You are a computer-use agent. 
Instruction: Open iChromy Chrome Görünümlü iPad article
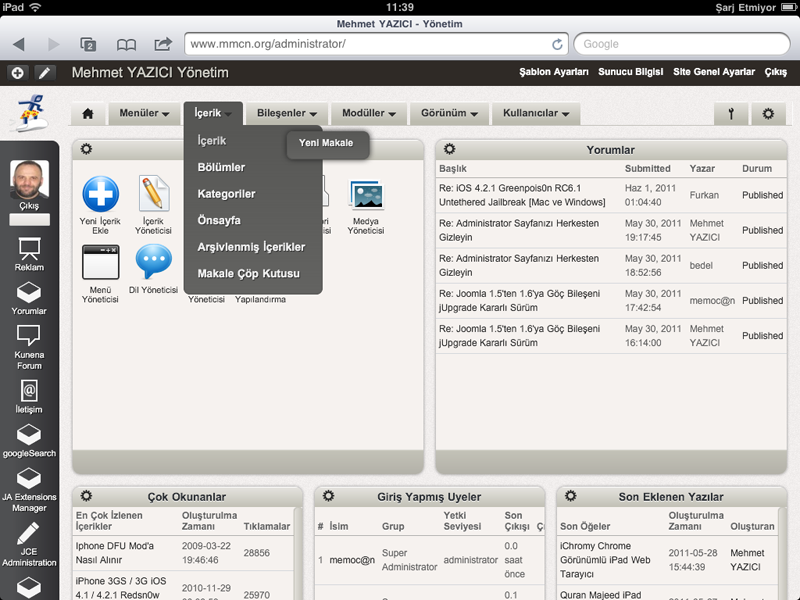coord(605,560)
